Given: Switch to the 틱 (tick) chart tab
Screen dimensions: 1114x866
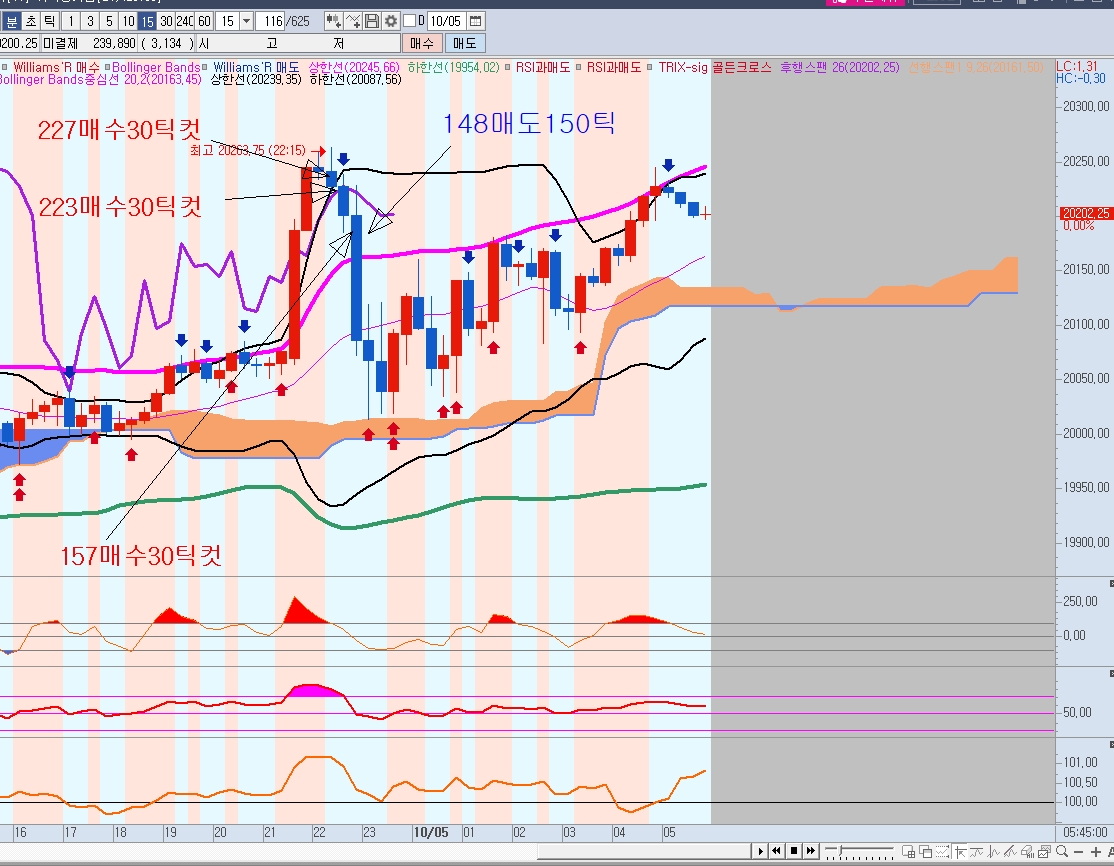Looking at the screenshot, I should [x=50, y=21].
